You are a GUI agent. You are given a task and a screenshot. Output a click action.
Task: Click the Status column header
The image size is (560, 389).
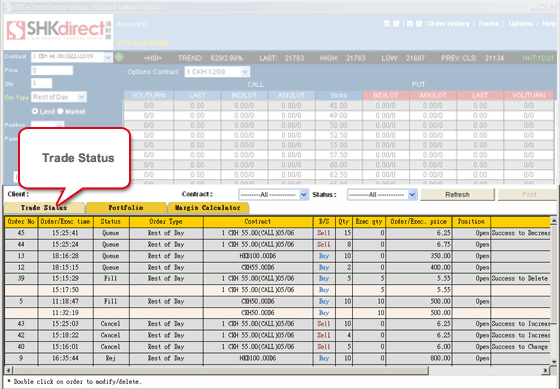tap(111, 222)
